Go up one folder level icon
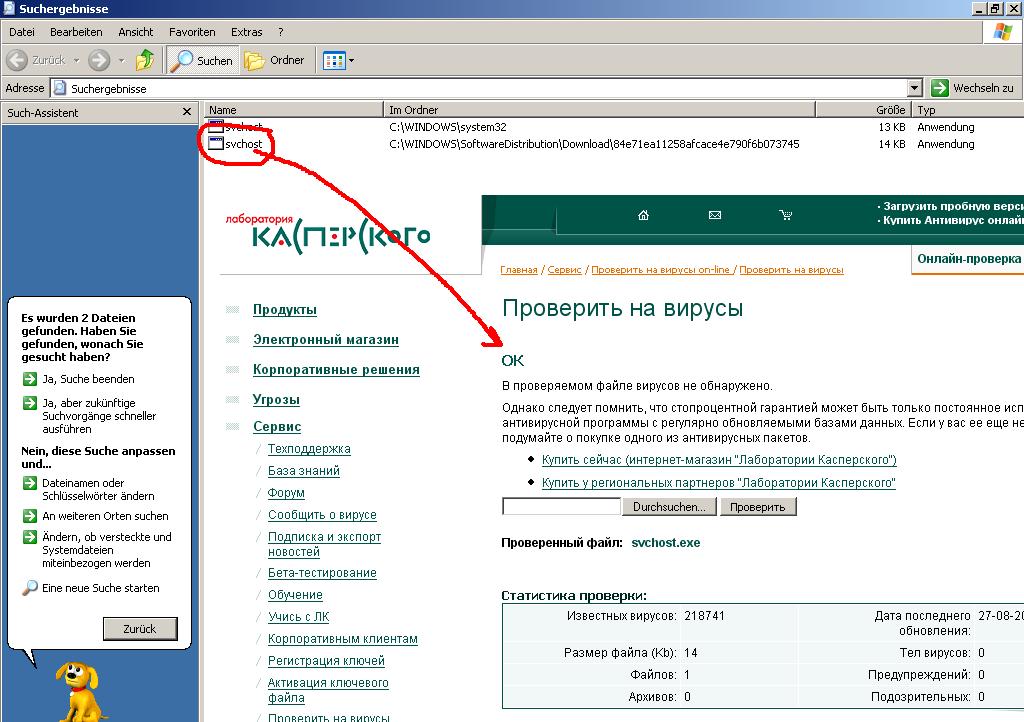This screenshot has height=722, width=1024. point(145,60)
